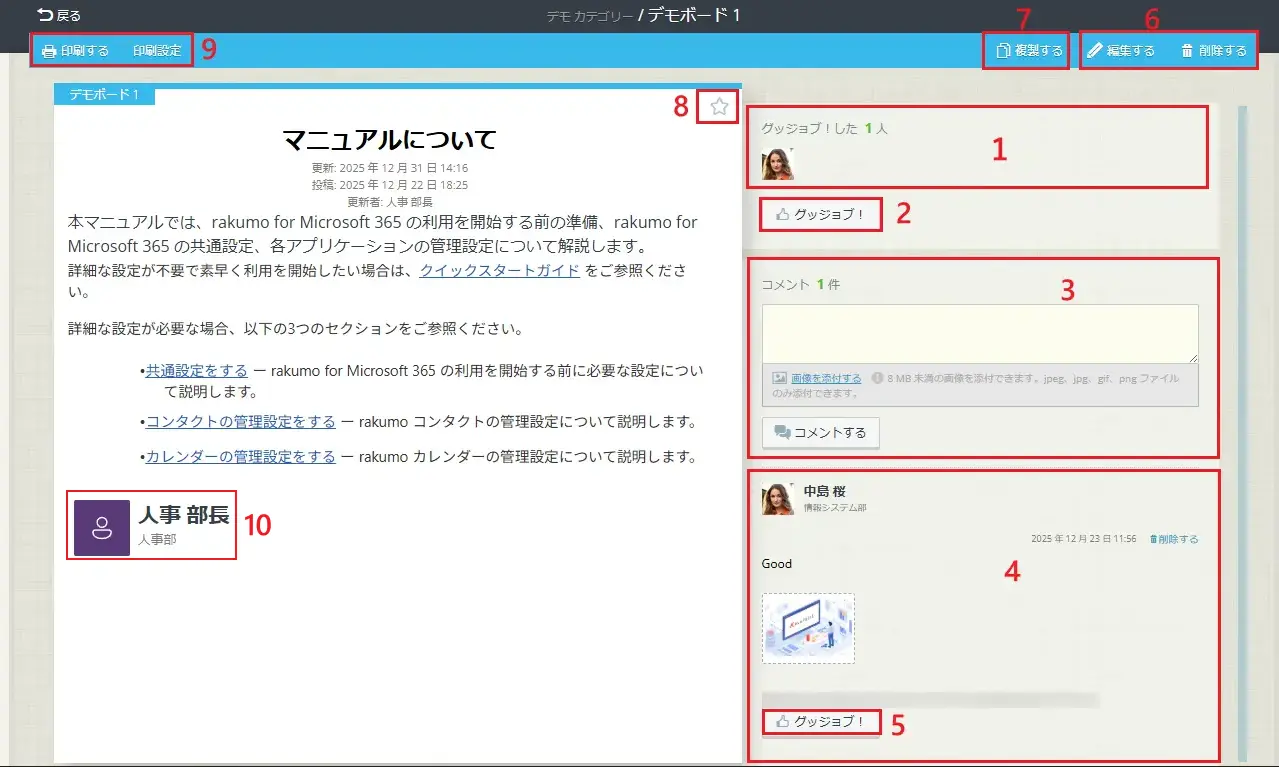Open the デモ カテゴリー breadcrumb

click(x=589, y=16)
